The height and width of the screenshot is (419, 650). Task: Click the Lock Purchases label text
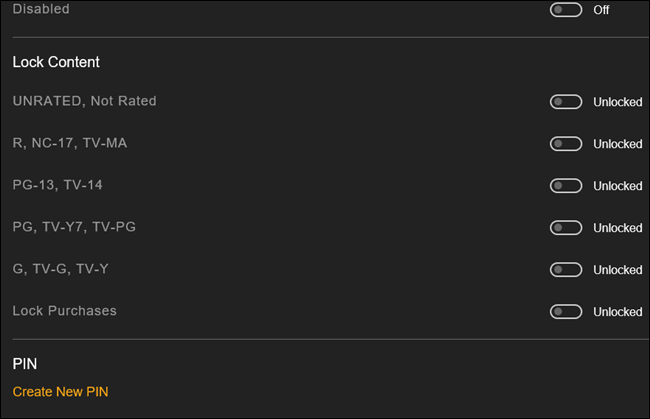click(x=65, y=311)
